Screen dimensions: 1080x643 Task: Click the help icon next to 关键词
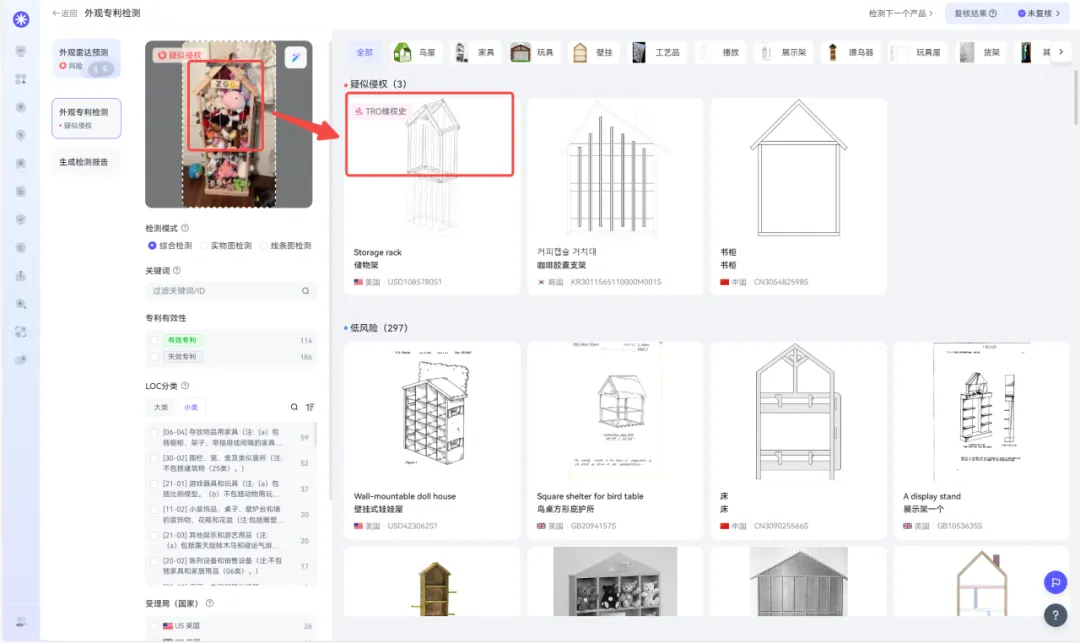pyautogui.click(x=177, y=271)
